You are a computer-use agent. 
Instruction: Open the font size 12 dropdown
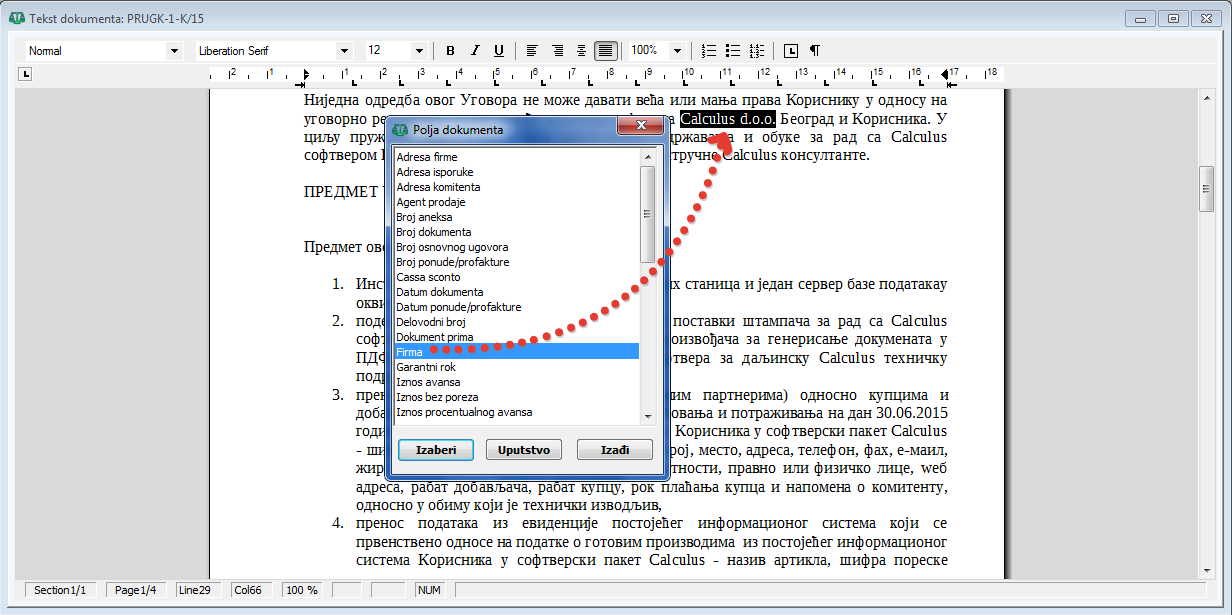pos(418,50)
